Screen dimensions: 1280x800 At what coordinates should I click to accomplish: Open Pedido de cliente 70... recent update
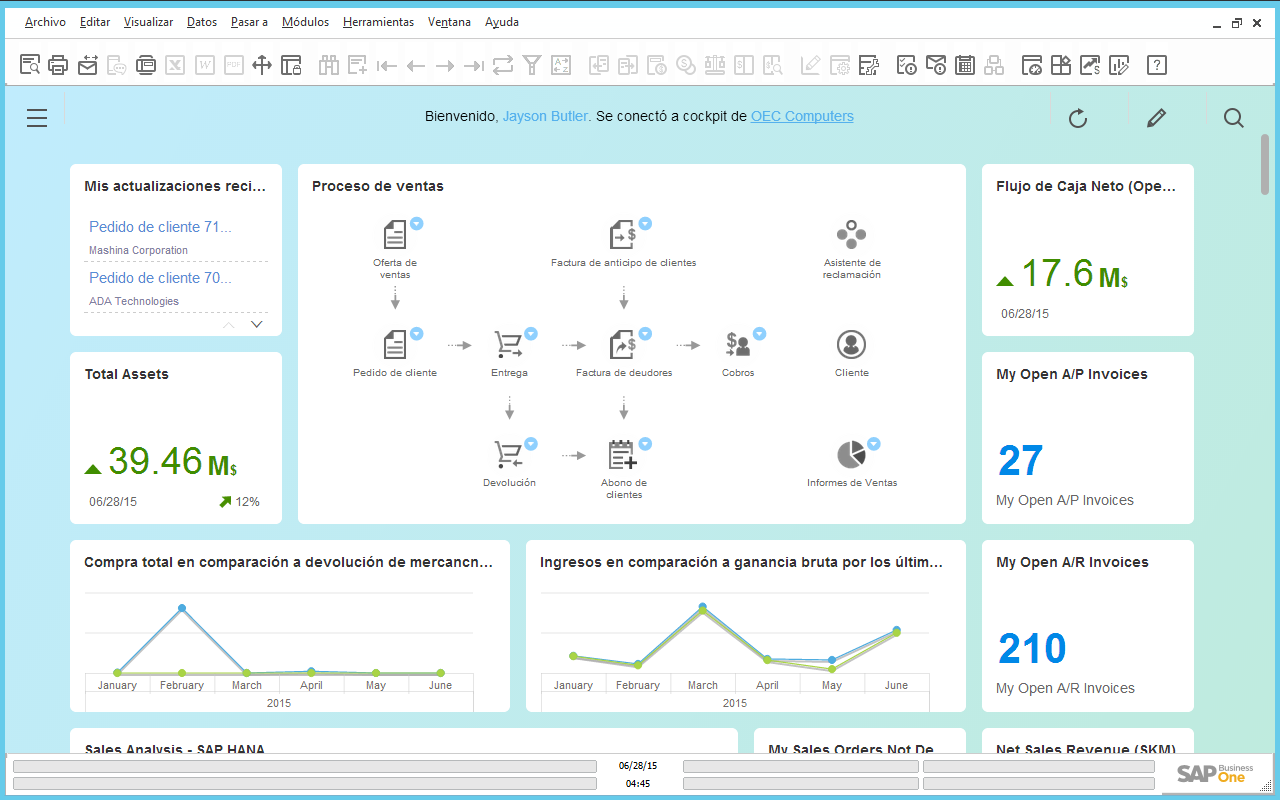pyautogui.click(x=160, y=278)
